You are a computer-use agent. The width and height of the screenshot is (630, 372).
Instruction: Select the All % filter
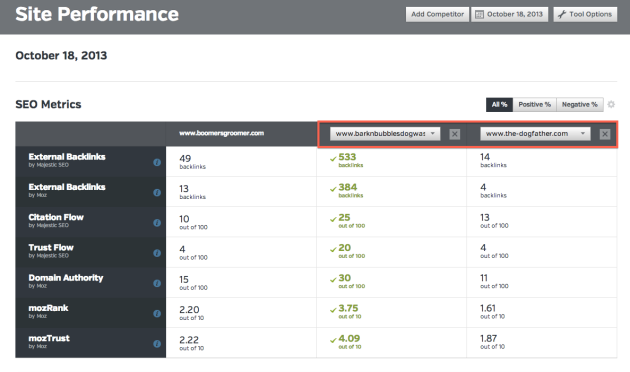point(499,104)
